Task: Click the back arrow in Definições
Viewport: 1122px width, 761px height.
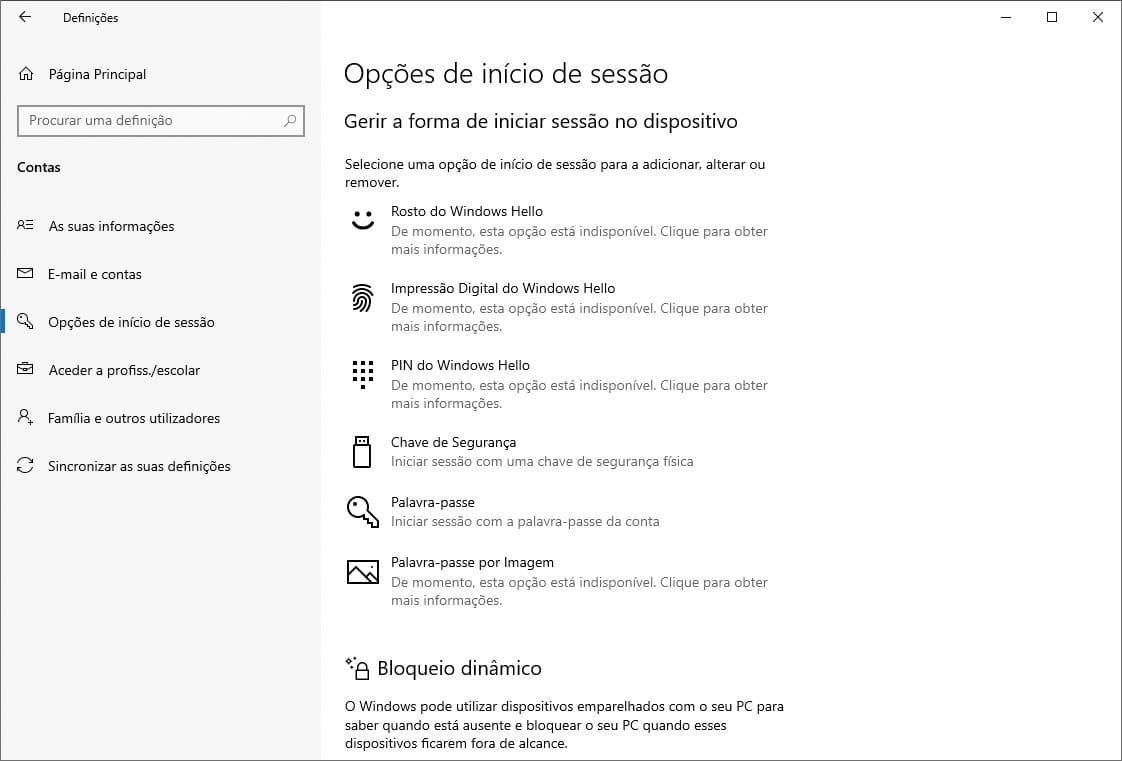Action: click(25, 17)
